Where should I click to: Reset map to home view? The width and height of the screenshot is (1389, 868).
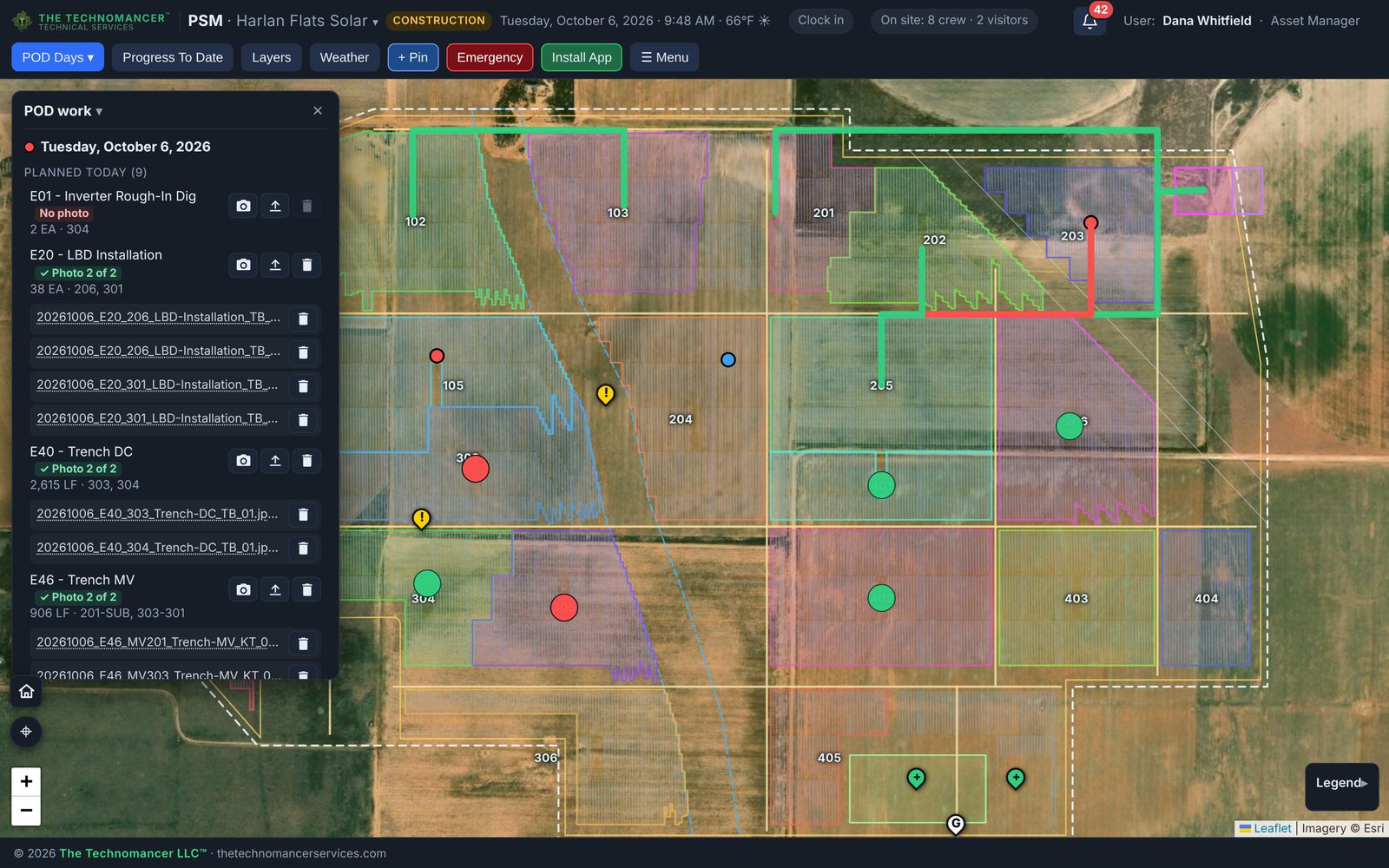(x=26, y=692)
